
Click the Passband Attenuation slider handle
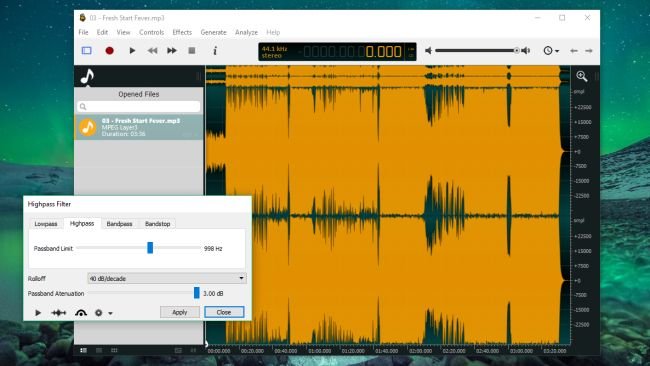click(x=196, y=293)
